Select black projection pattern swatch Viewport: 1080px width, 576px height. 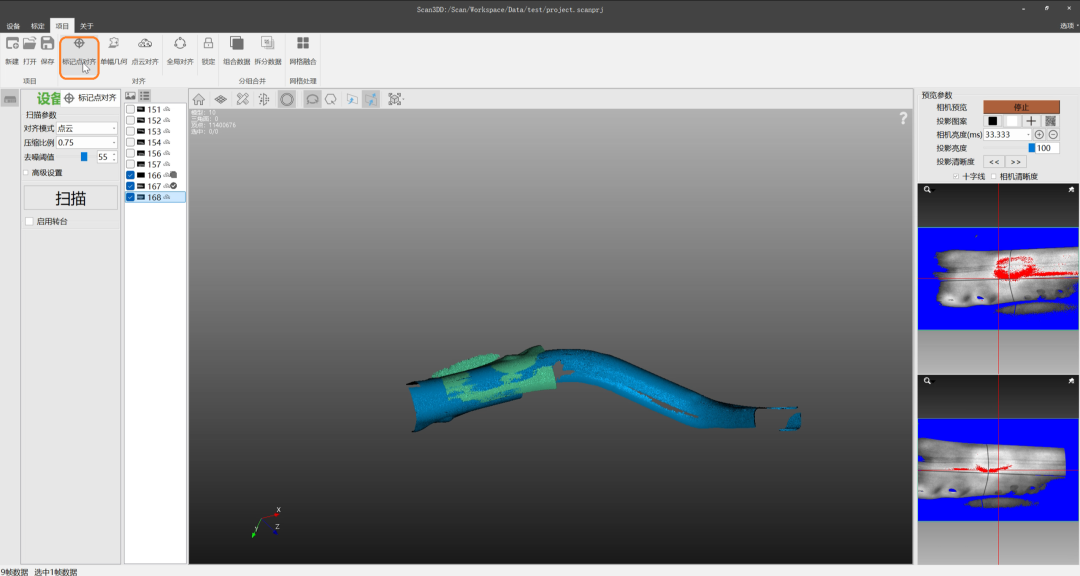point(993,121)
